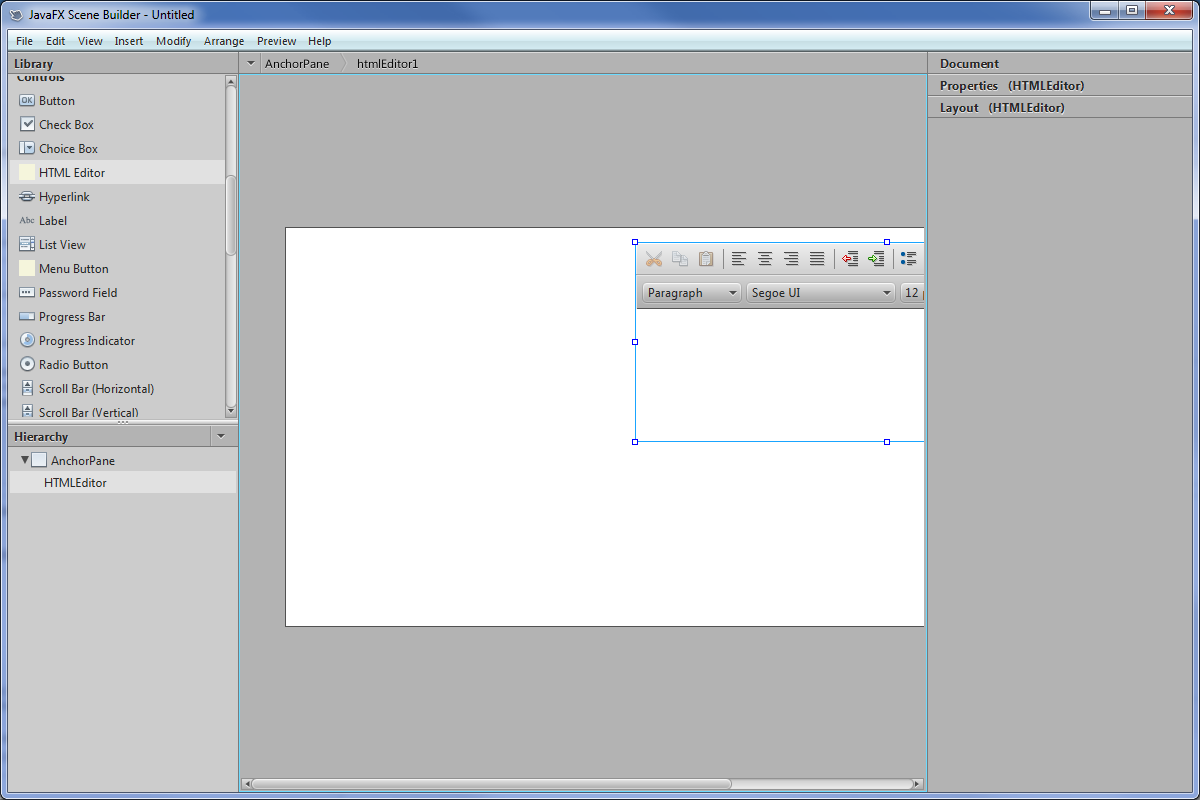Click the justify text icon
Viewport: 1200px width, 800px height.
817,259
